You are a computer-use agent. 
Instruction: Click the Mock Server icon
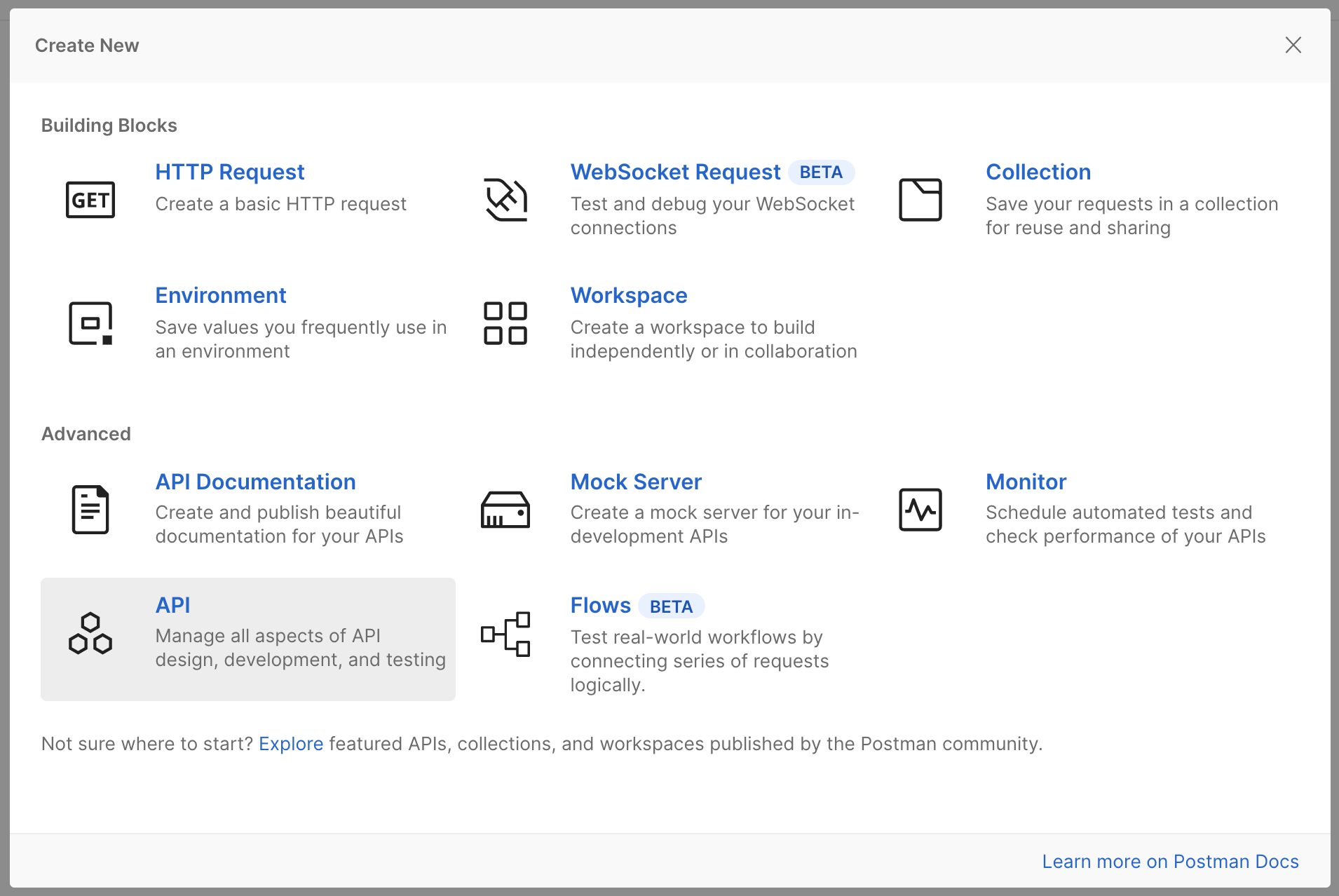coord(505,510)
